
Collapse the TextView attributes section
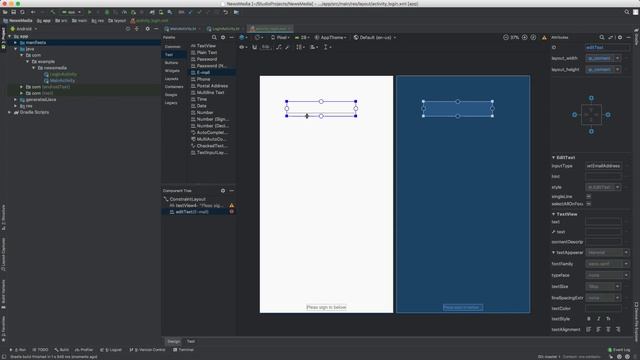pyautogui.click(x=554, y=214)
